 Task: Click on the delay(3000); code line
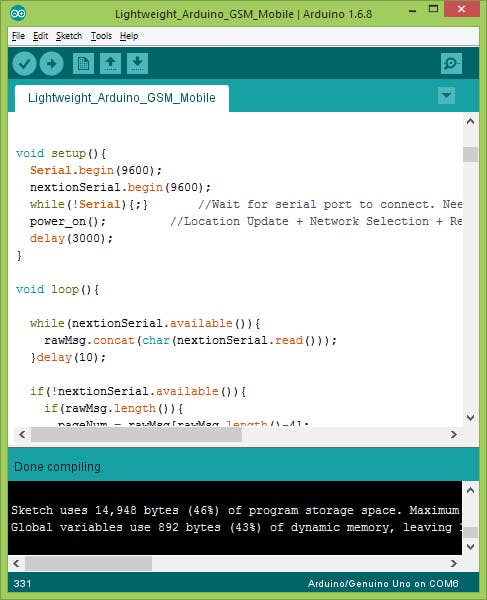tap(71, 238)
